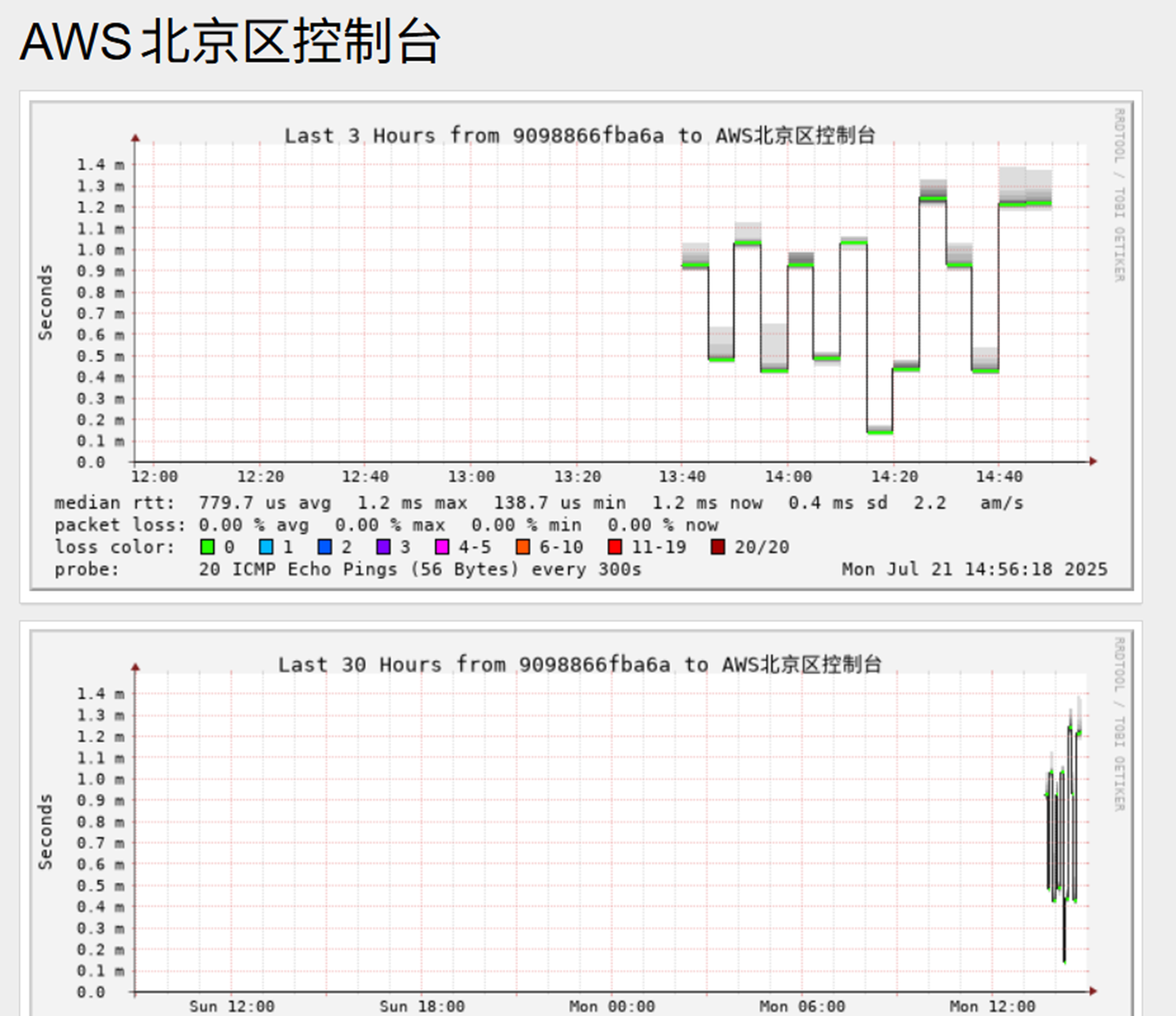The image size is (1176, 1016).
Task: Click the 13:40 time axis label
Action: (x=683, y=477)
